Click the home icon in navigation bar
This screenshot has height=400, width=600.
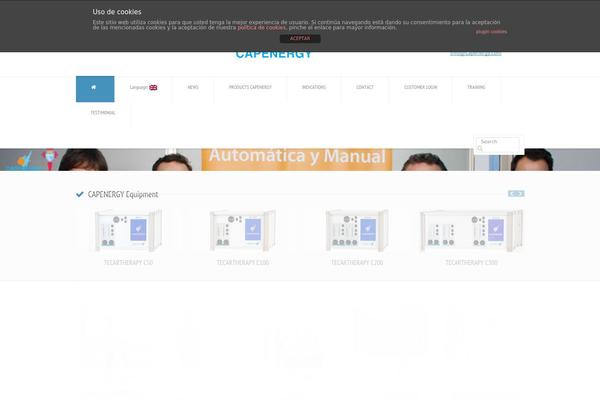(x=95, y=89)
